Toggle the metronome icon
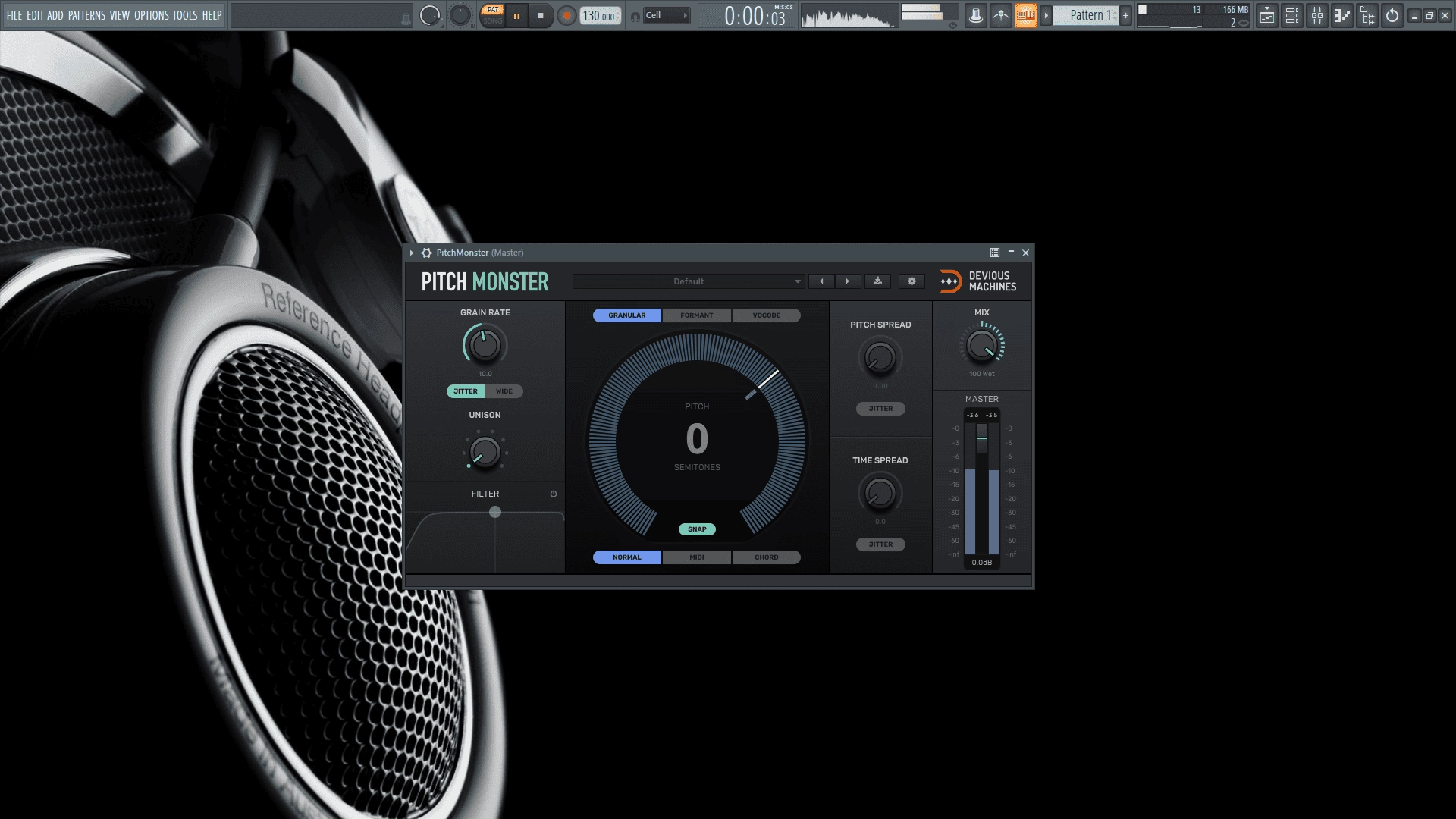1456x819 pixels. click(976, 15)
